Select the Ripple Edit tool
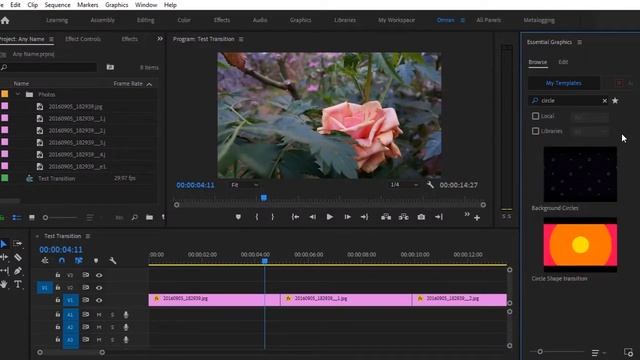The height and width of the screenshot is (360, 640). 4,257
